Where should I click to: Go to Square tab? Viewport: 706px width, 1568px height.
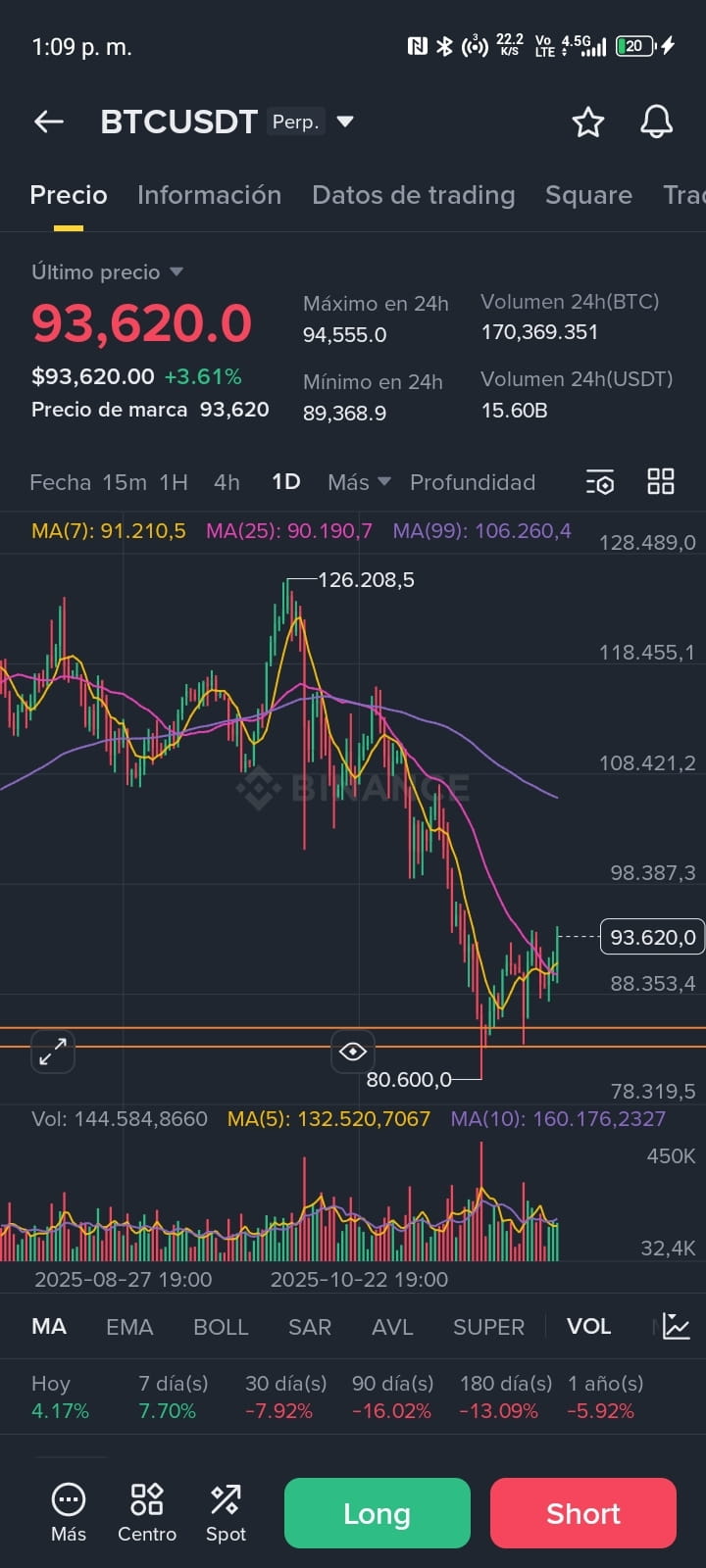pos(588,195)
